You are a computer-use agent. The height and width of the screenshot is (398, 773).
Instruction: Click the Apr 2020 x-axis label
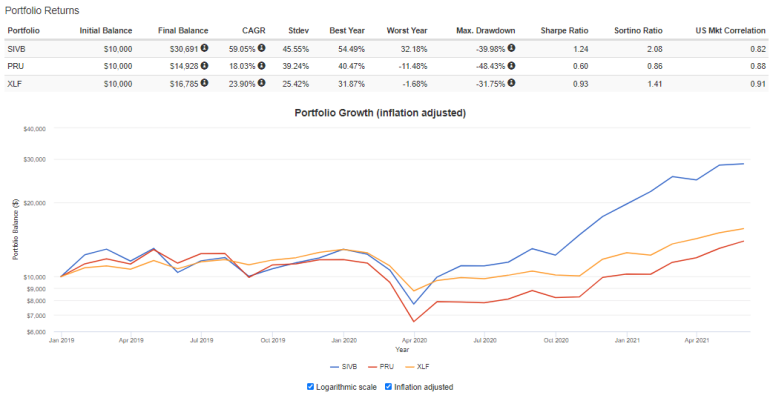[414, 340]
